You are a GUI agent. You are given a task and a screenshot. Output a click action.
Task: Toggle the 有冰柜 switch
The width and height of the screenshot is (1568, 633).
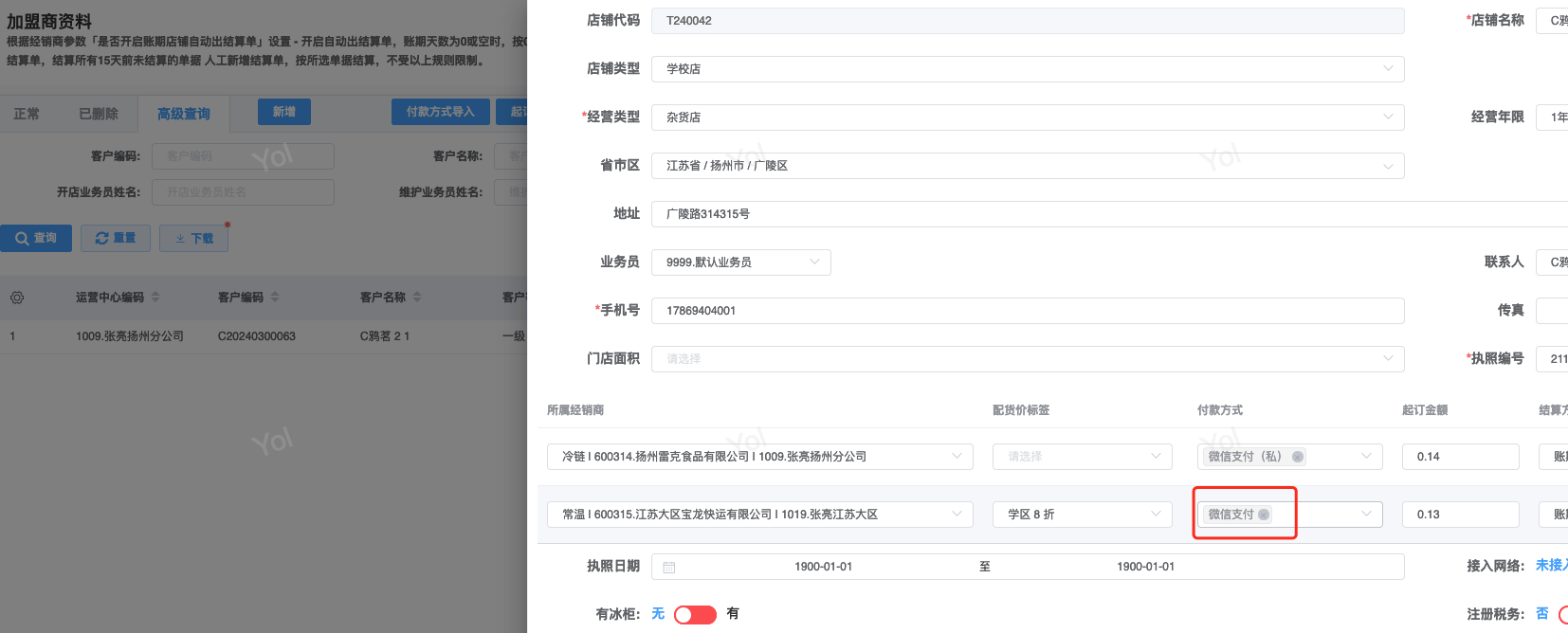tap(695, 615)
